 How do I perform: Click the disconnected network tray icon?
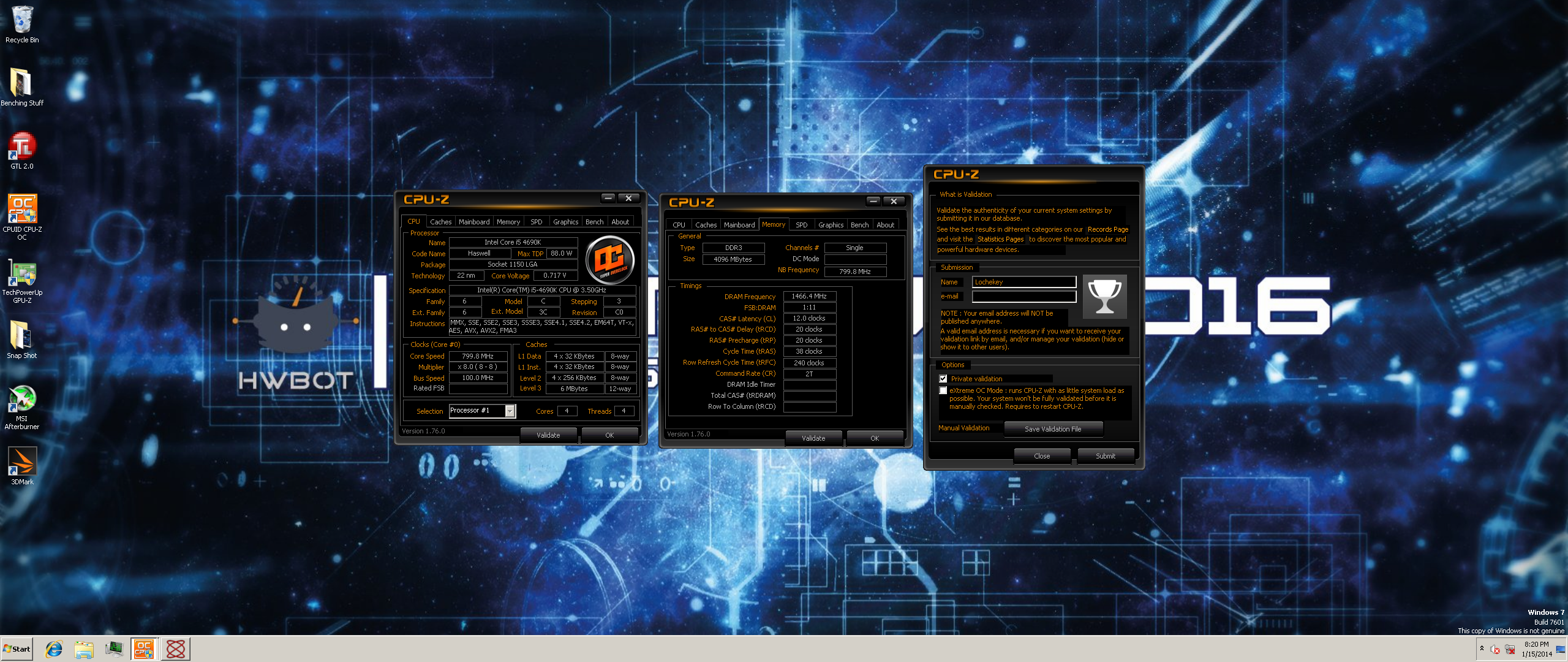coord(1510,649)
